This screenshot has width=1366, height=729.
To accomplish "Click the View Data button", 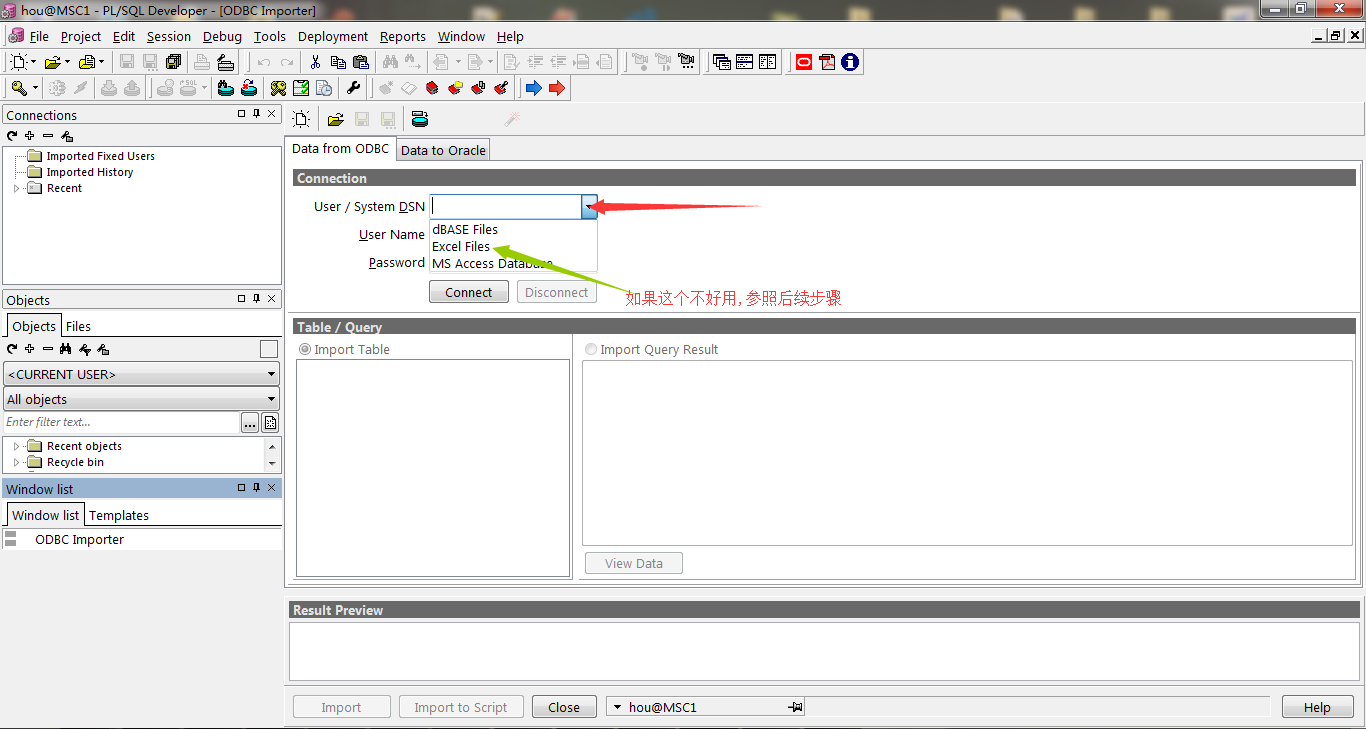I will [633, 562].
